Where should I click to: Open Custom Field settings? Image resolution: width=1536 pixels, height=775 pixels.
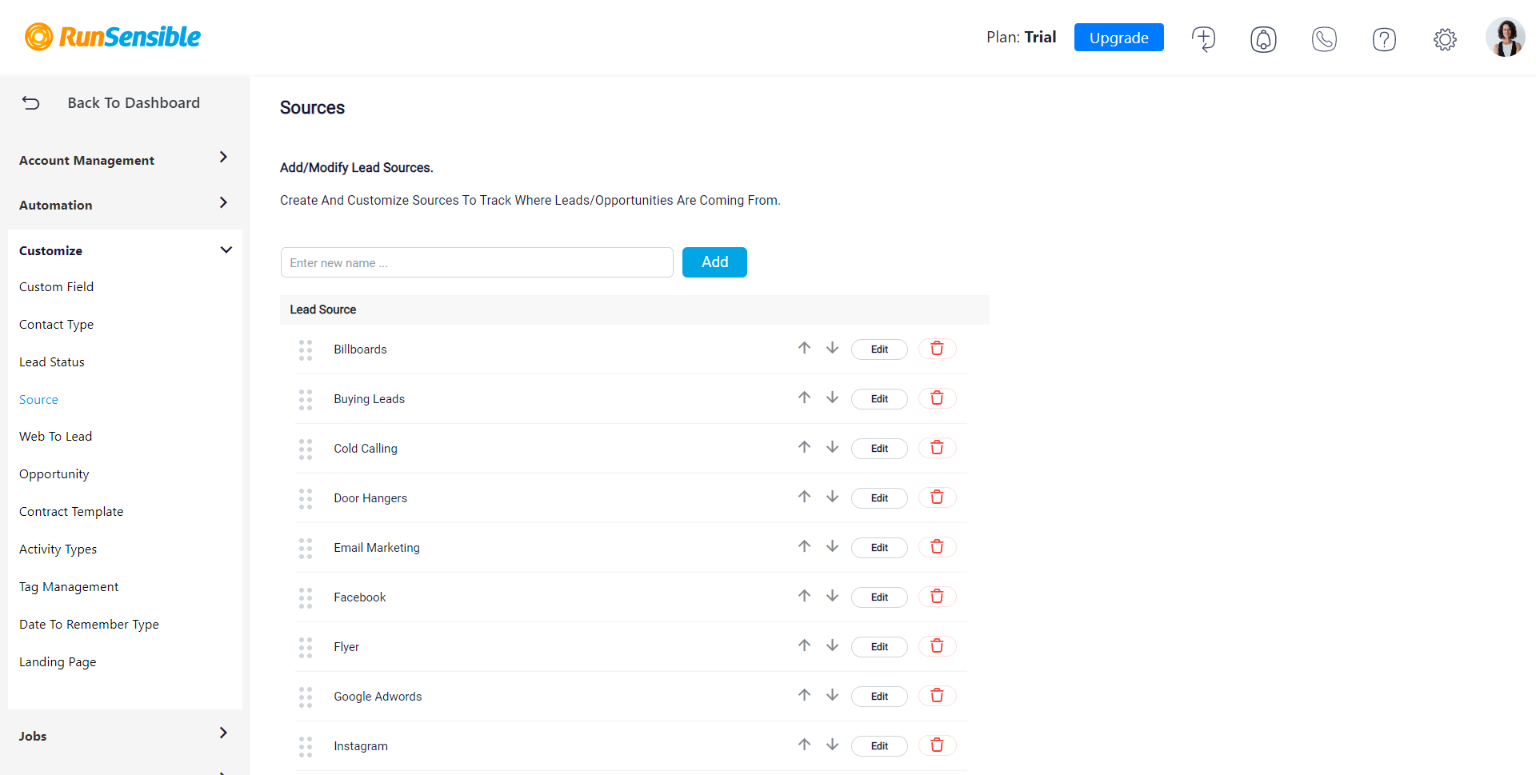pyautogui.click(x=56, y=287)
